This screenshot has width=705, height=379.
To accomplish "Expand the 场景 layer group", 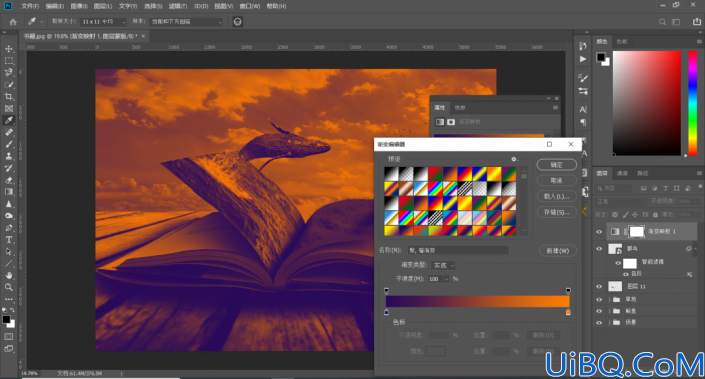I will click(x=610, y=322).
